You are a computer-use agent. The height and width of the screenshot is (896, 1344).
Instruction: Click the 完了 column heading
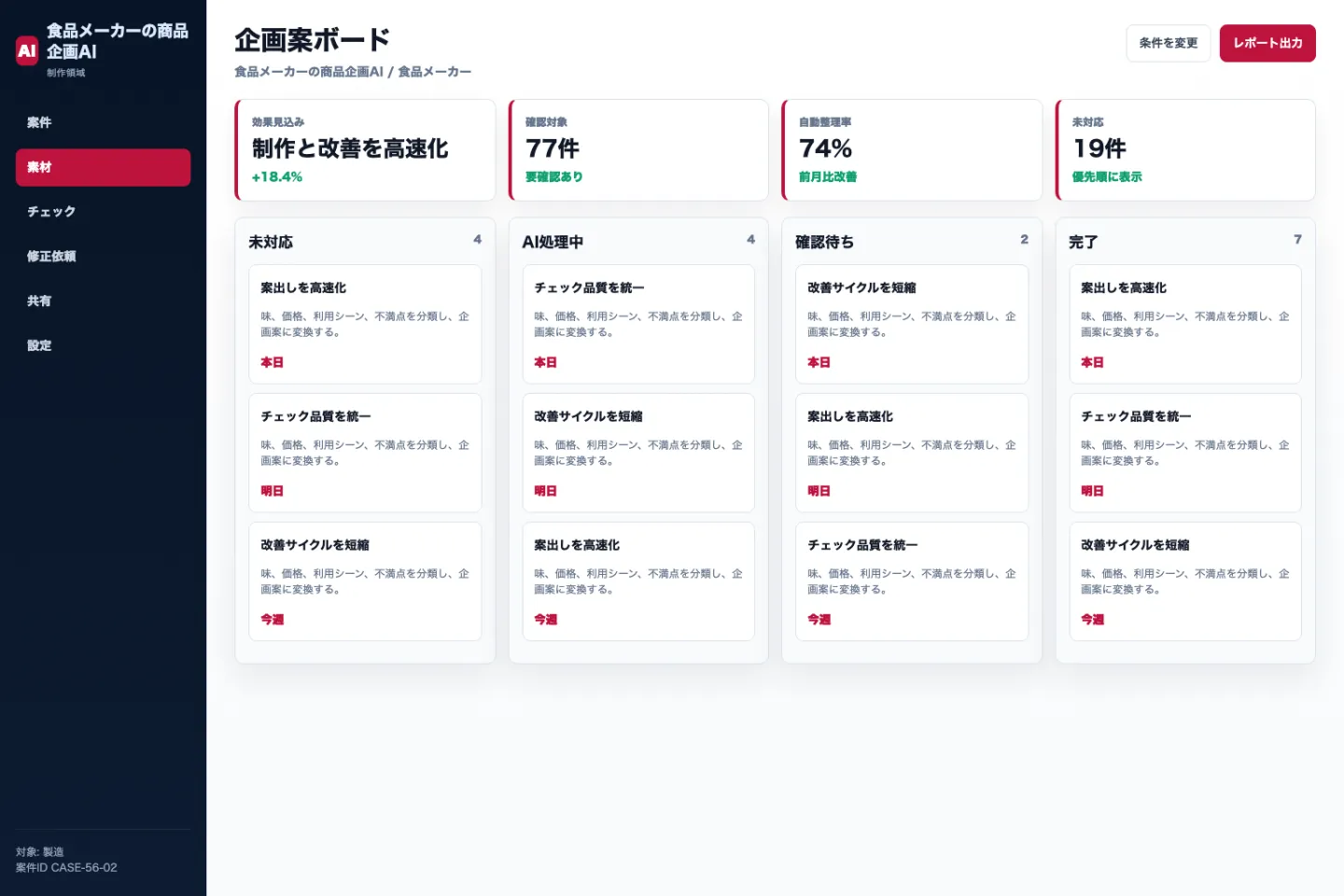(1083, 242)
